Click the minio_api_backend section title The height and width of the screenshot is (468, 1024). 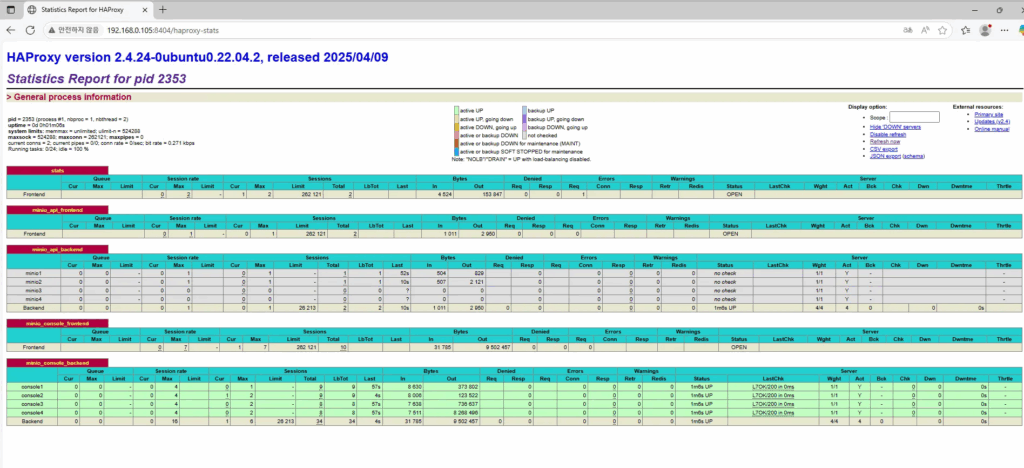(56, 249)
